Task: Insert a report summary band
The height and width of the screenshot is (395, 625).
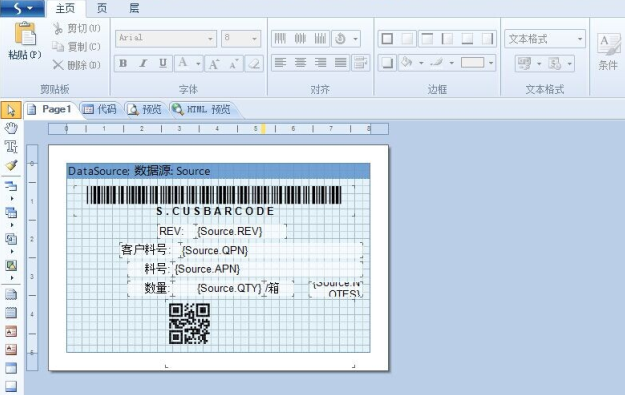Action: pyautogui.click(x=11, y=312)
